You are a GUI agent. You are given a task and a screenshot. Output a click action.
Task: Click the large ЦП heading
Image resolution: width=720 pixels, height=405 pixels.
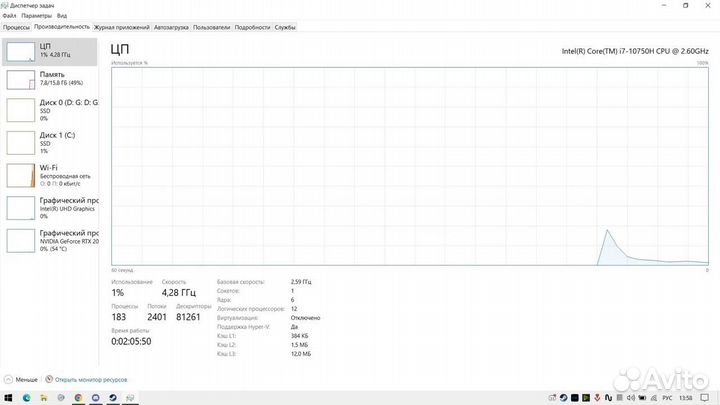point(120,49)
